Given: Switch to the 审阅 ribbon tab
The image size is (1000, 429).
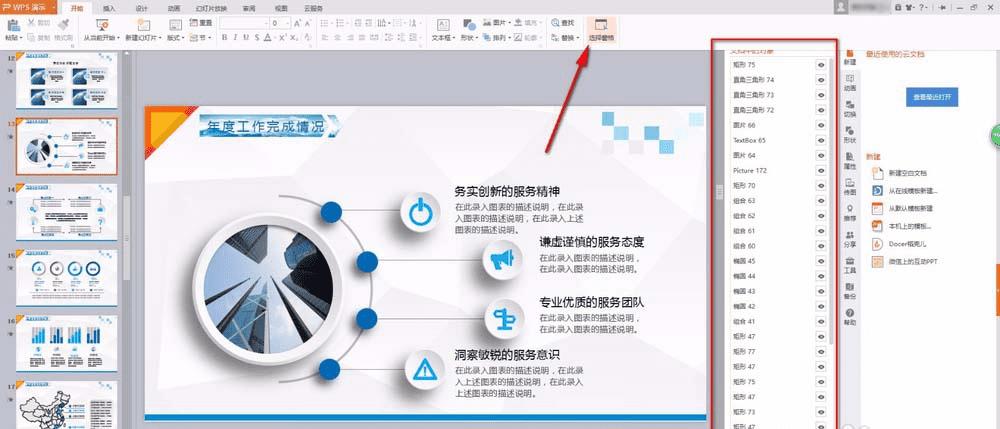Looking at the screenshot, I should click(249, 8).
